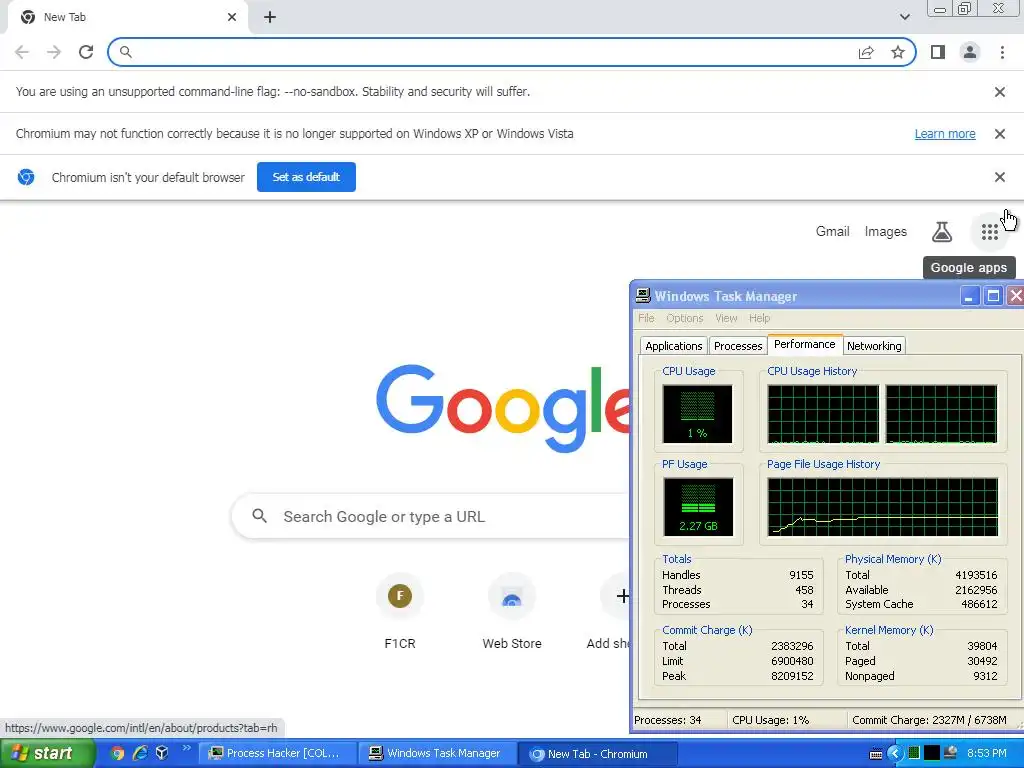Image resolution: width=1024 pixels, height=768 pixels.
Task: Open Task Manager Options menu
Action: click(684, 318)
